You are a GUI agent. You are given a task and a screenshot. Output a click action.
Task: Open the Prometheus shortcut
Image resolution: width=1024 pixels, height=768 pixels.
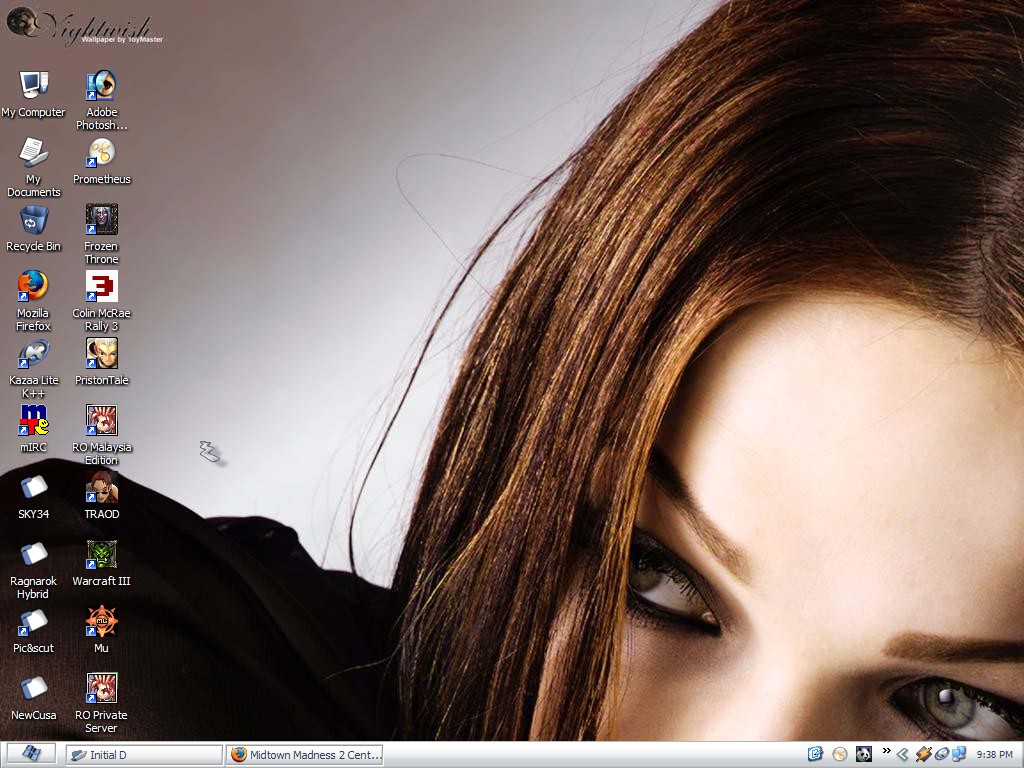[x=101, y=153]
